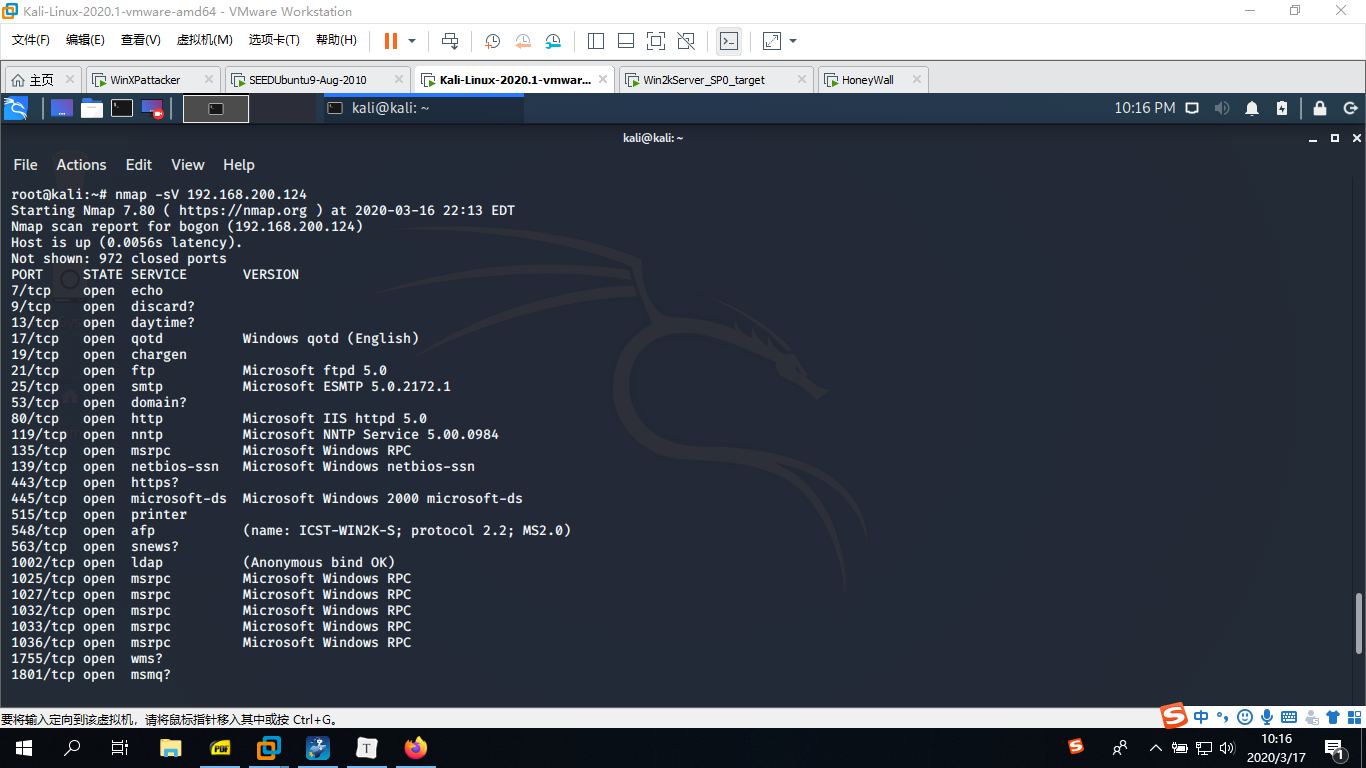
Task: Click the send Ctrl+Alt+Del toolbar icon
Action: coord(450,41)
